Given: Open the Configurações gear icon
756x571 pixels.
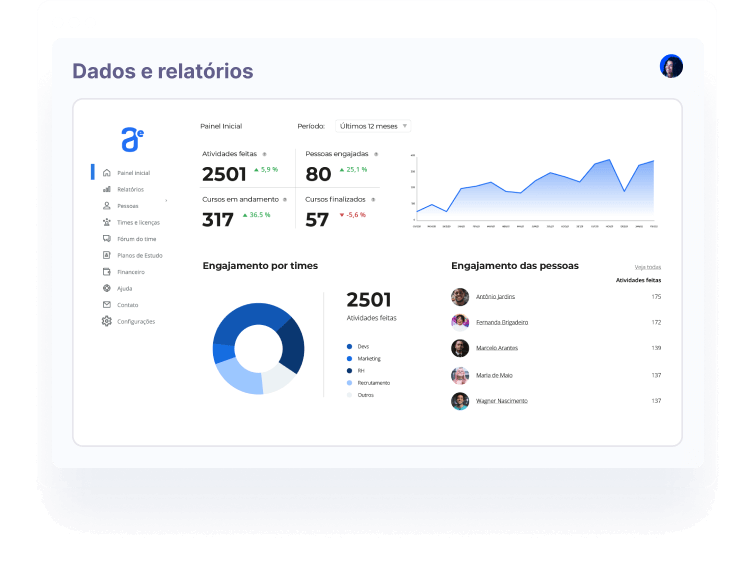Looking at the screenshot, I should 107,321.
